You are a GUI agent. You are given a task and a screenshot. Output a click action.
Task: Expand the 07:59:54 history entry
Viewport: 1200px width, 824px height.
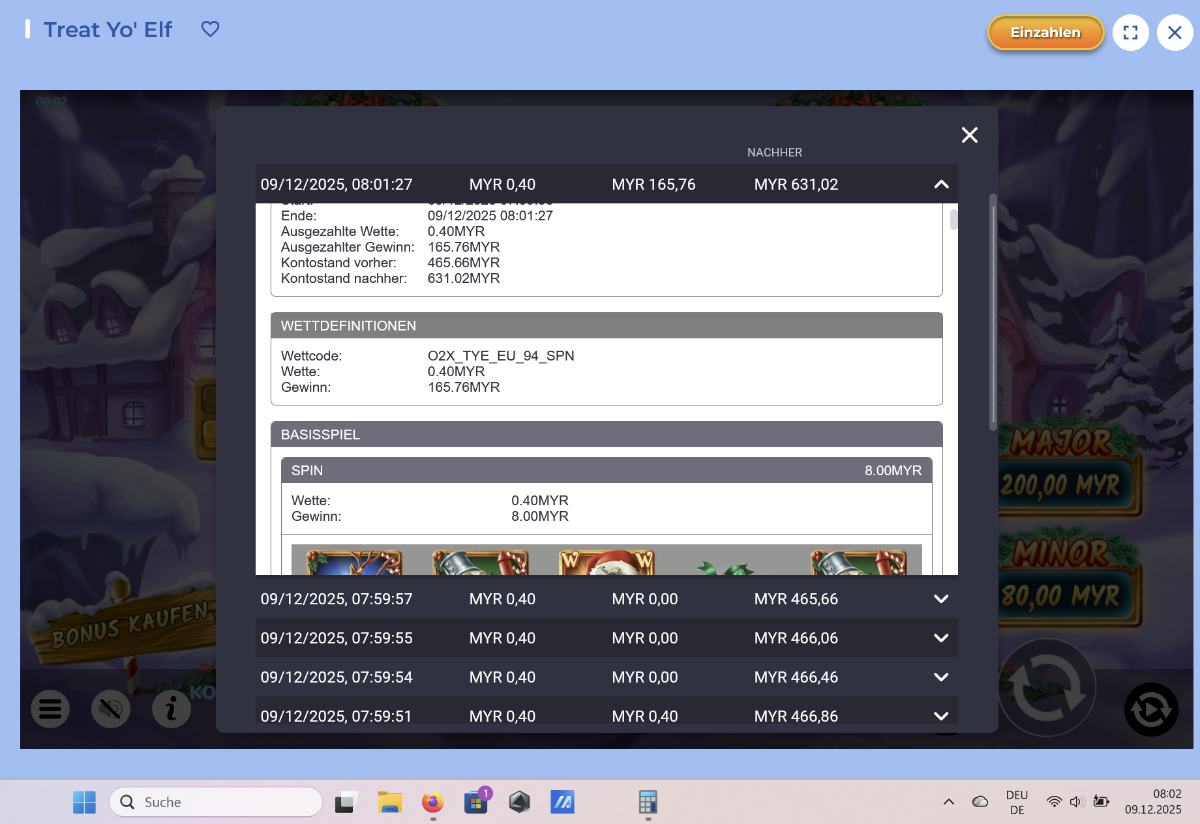pos(940,677)
